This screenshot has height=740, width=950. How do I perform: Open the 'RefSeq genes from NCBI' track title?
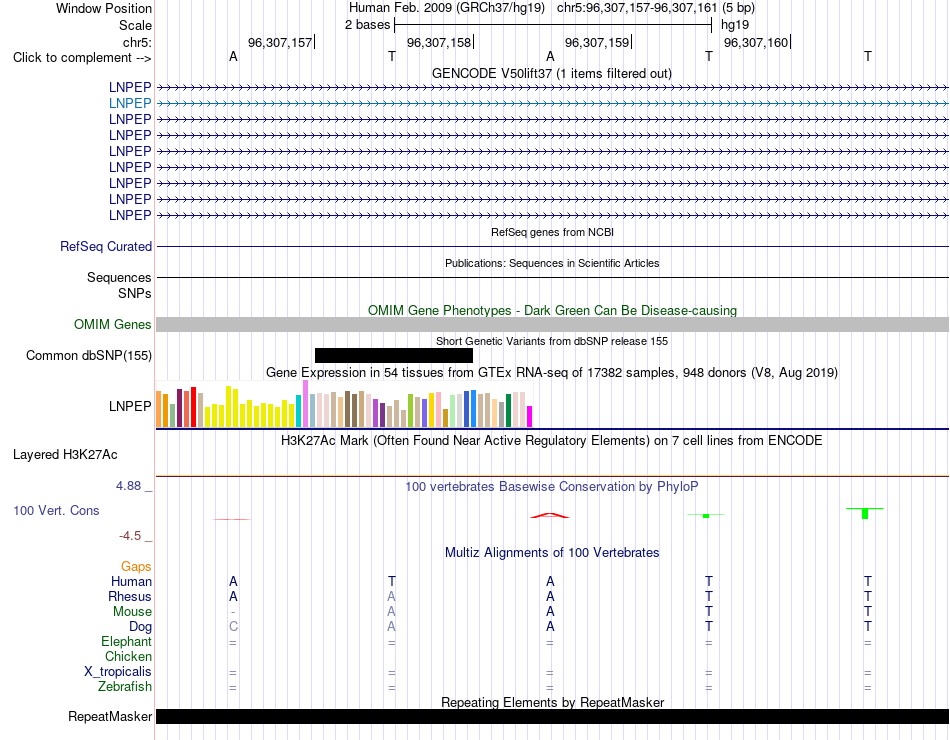click(552, 232)
